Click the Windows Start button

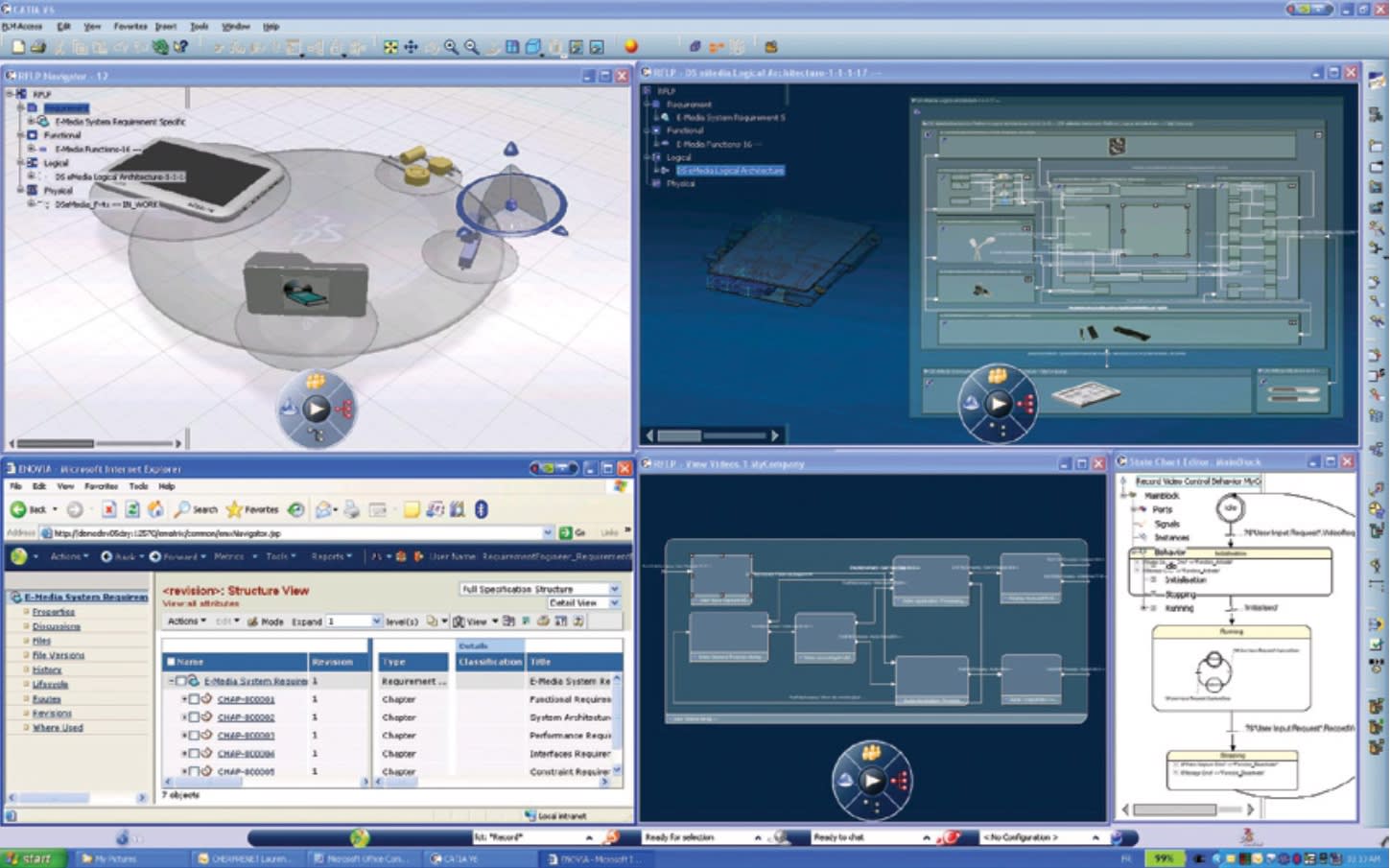click(34, 858)
